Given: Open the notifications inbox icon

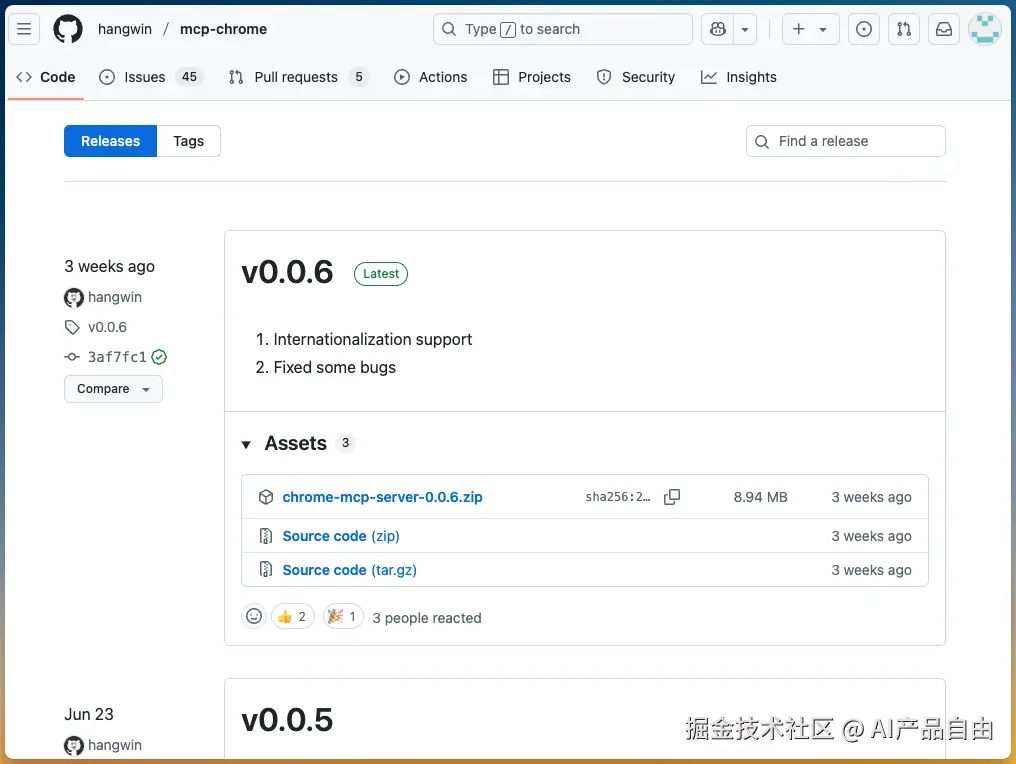Looking at the screenshot, I should (944, 29).
